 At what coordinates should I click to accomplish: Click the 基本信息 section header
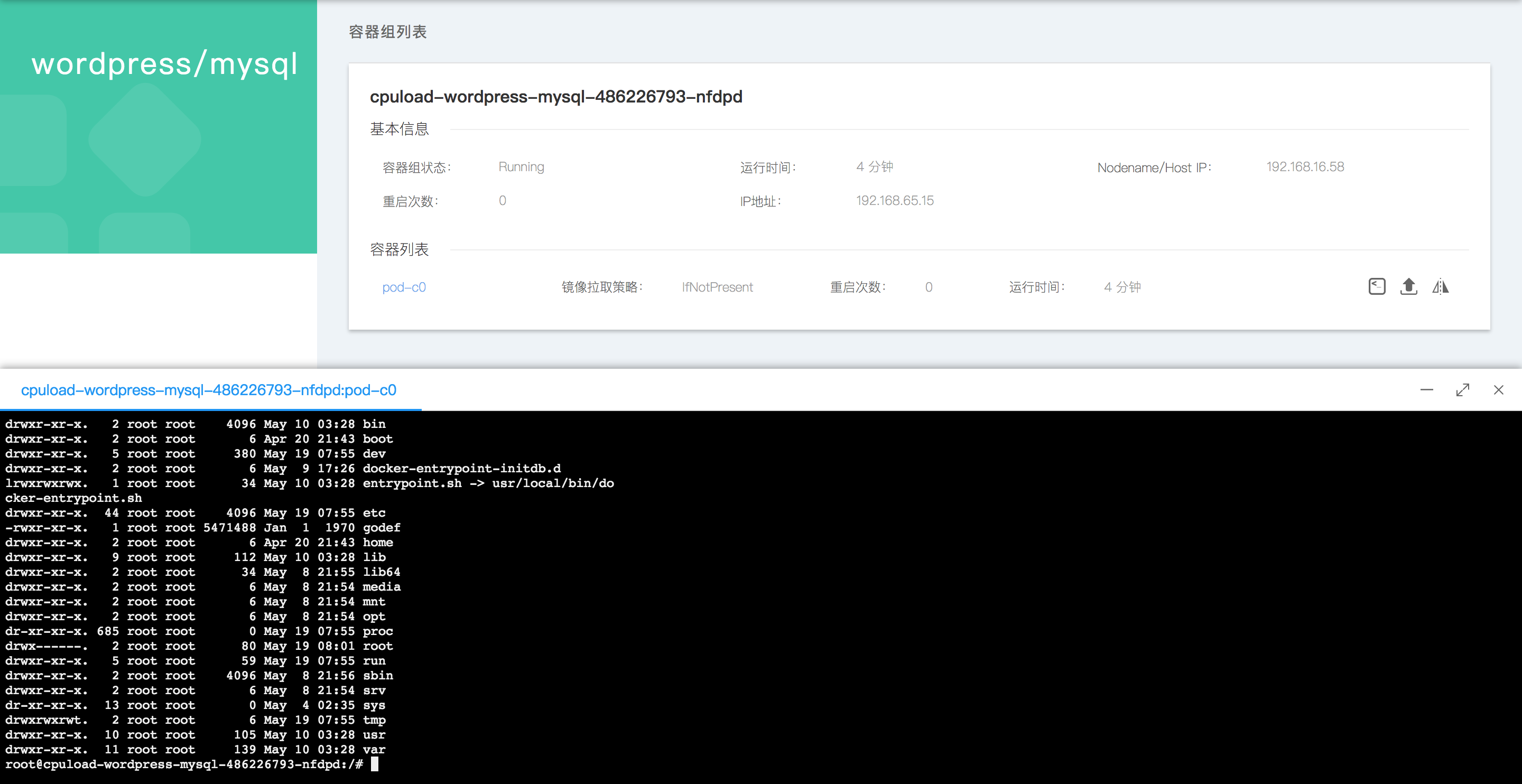[400, 129]
